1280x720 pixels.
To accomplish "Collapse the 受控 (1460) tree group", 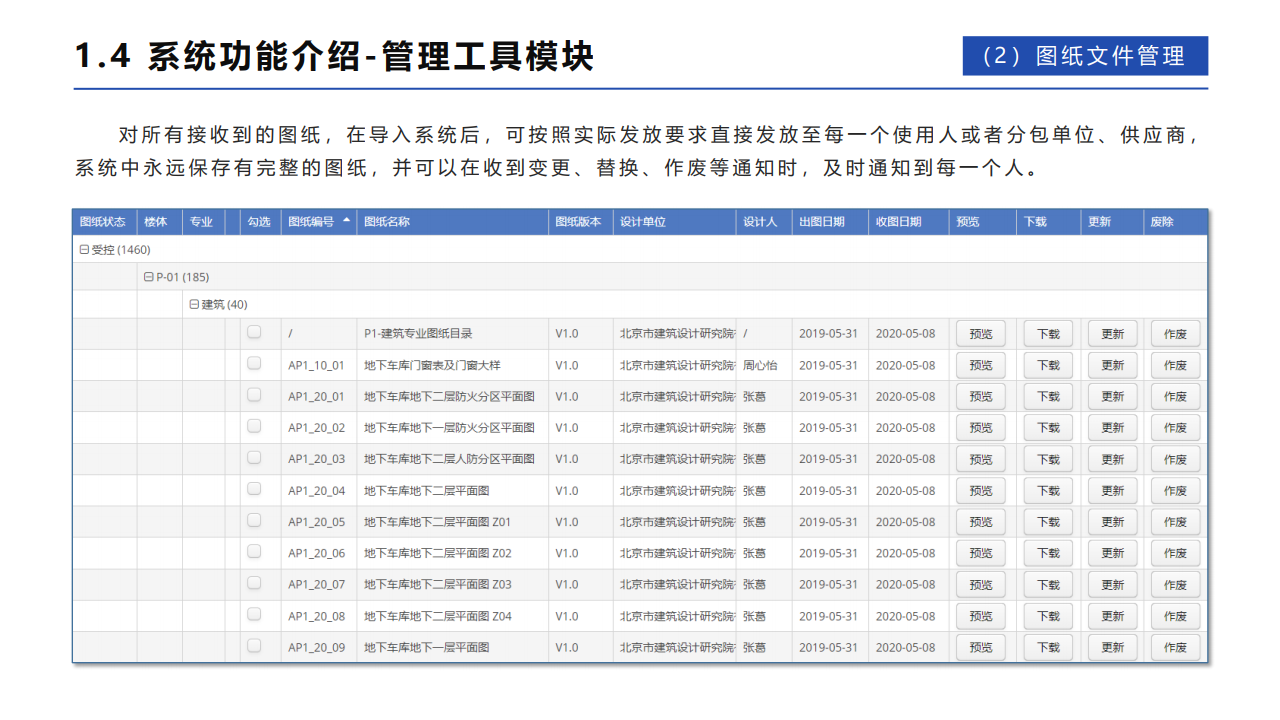I will [85, 250].
